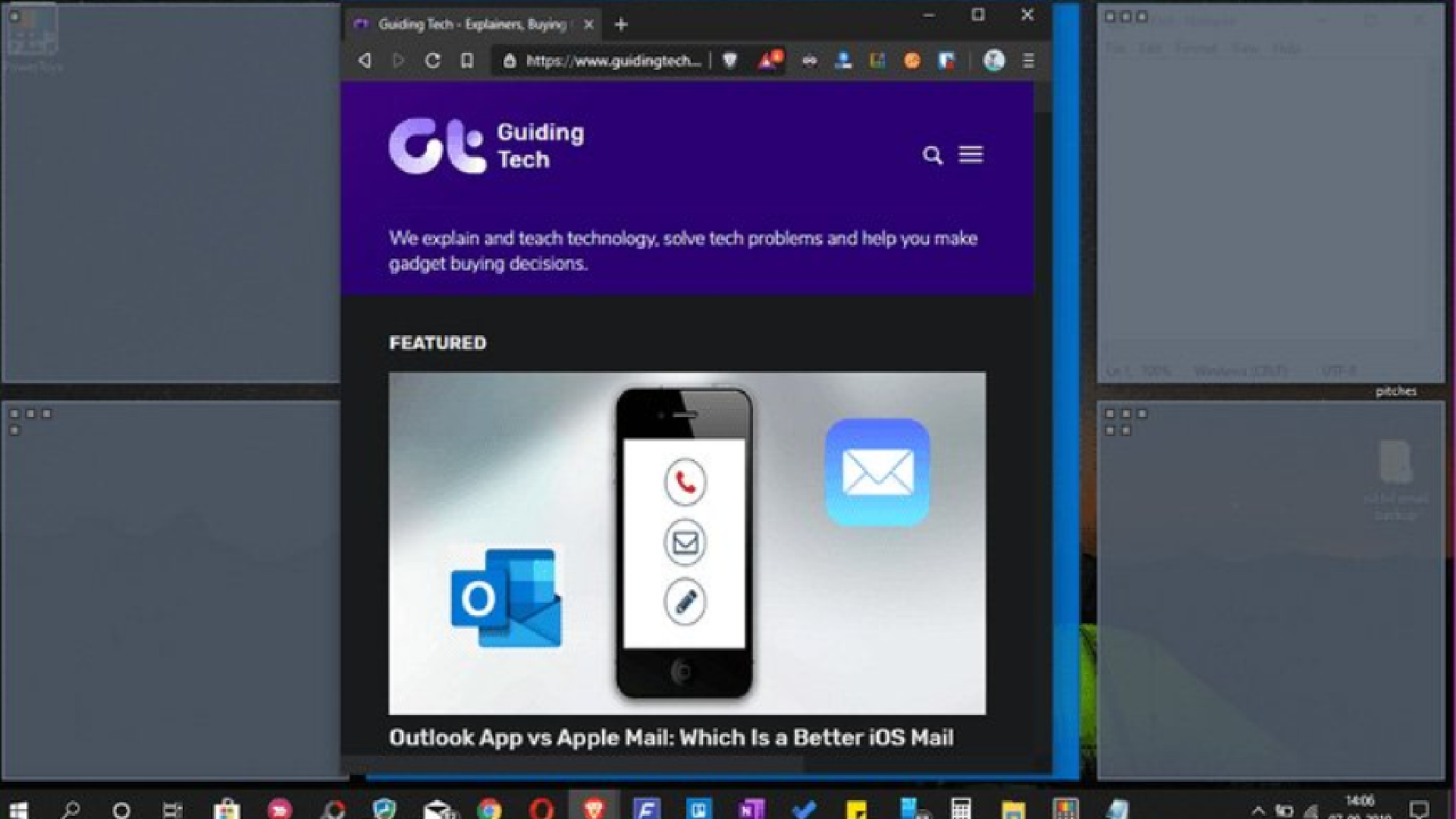Open a new browser tab

[x=621, y=24]
